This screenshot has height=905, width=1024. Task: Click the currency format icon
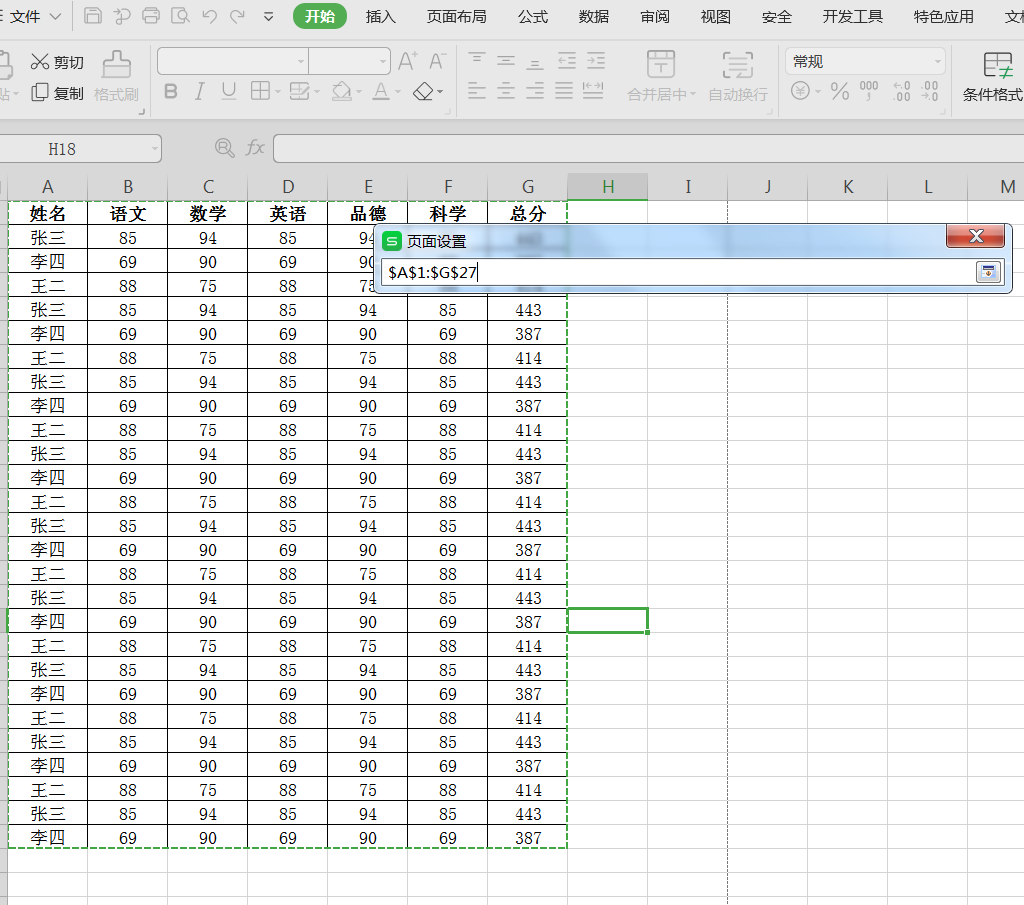point(801,91)
